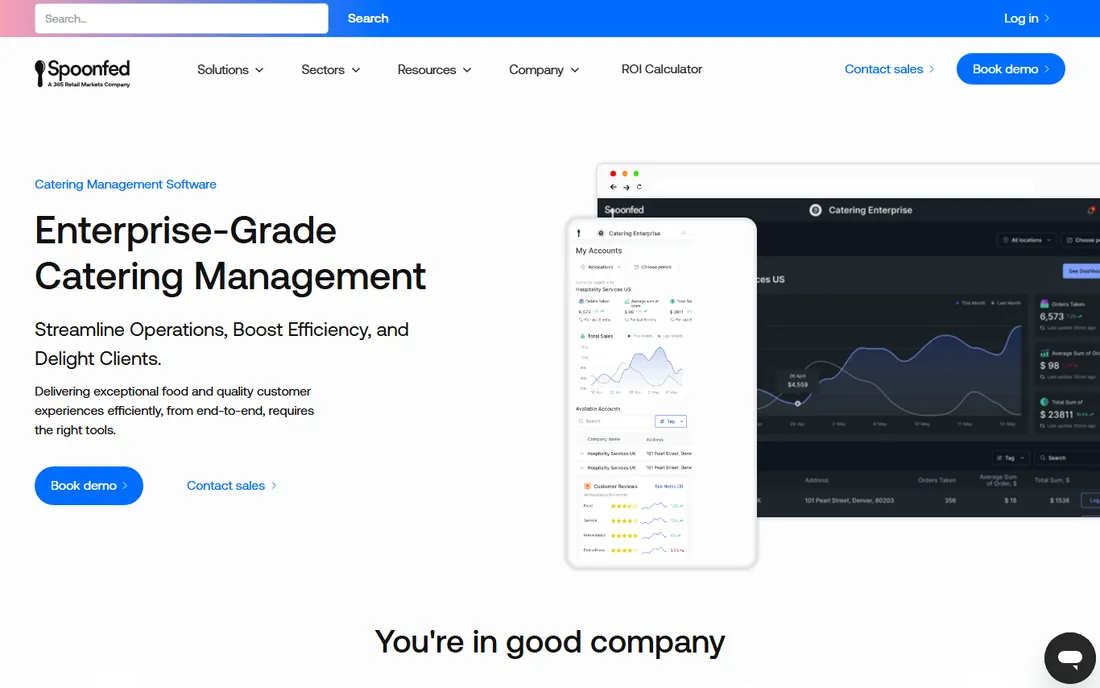Click the dashboard reload icon
This screenshot has height=688, width=1100.
(639, 187)
